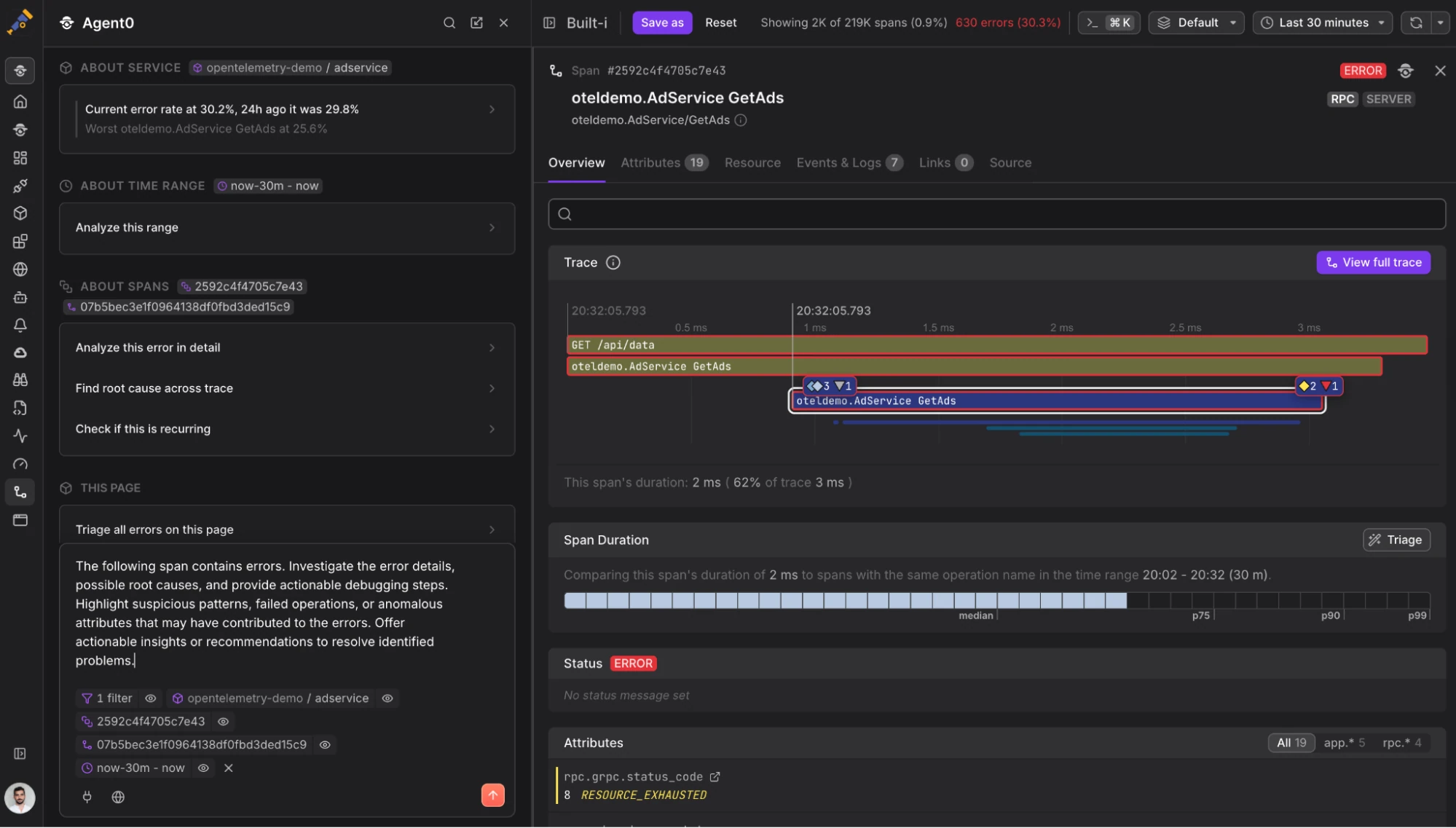Click the search icon in Agent0 header
This screenshot has height=828, width=1456.
(449, 23)
